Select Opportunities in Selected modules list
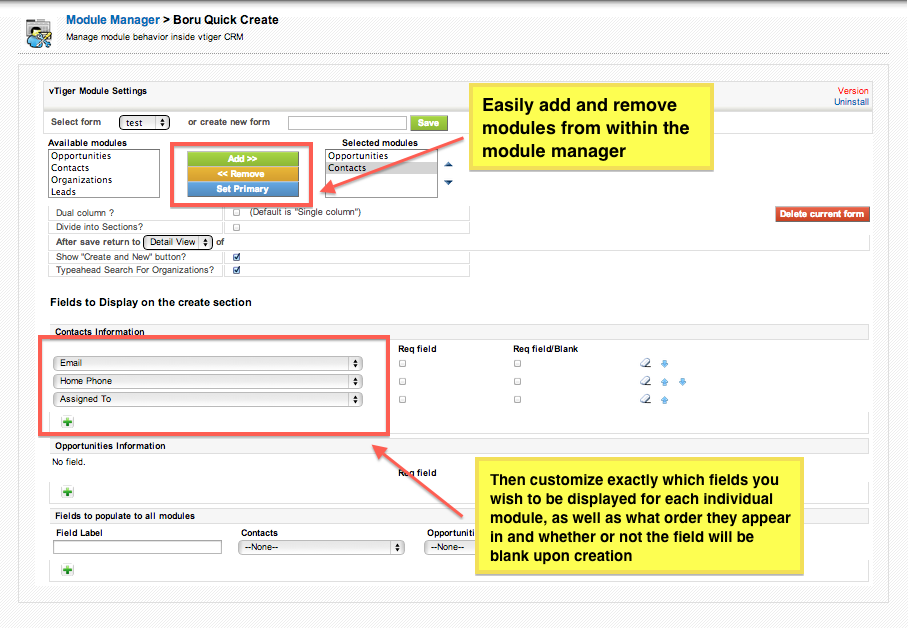908x628 pixels. pyautogui.click(x=381, y=156)
